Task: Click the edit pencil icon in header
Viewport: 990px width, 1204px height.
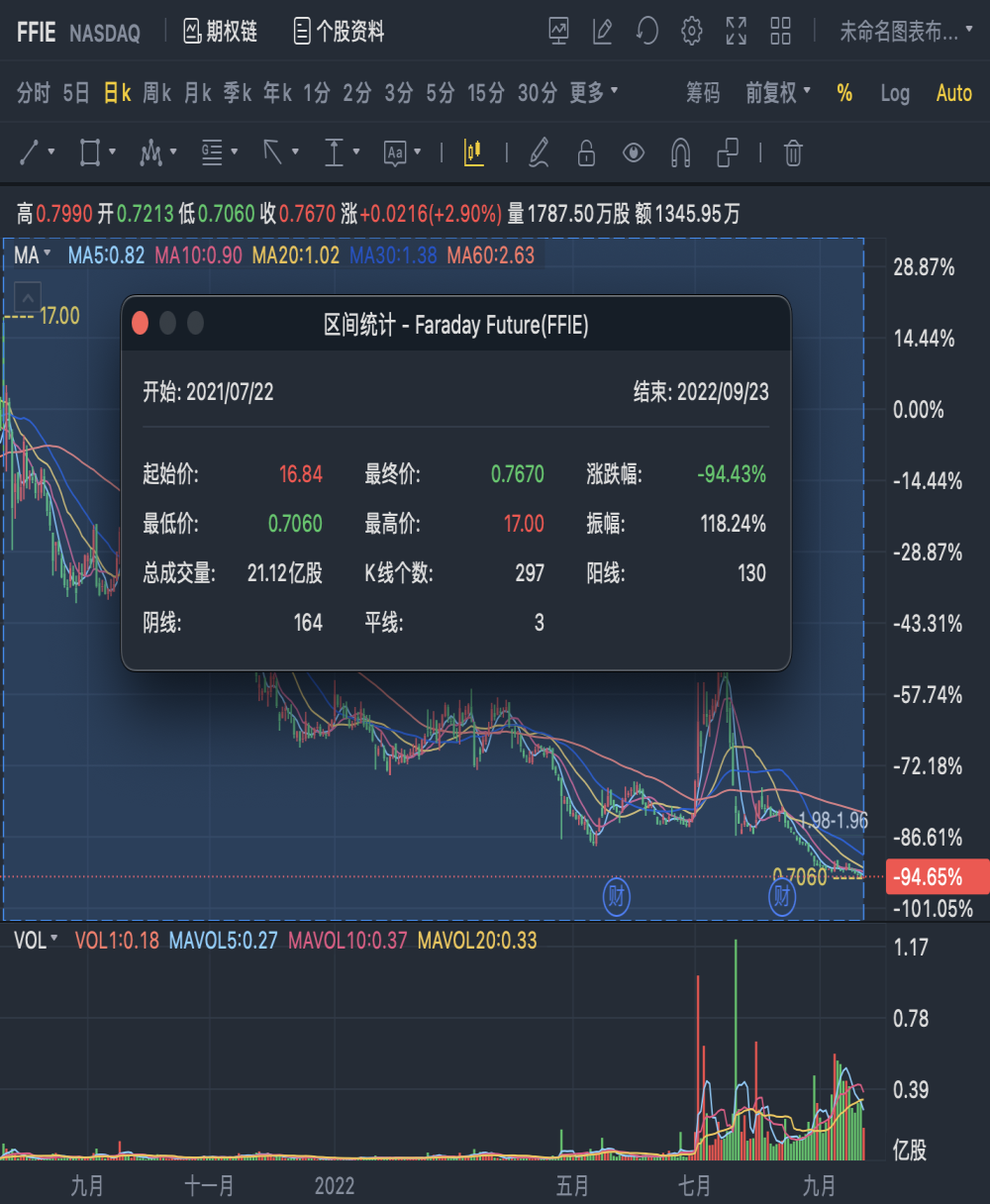Action: (603, 32)
